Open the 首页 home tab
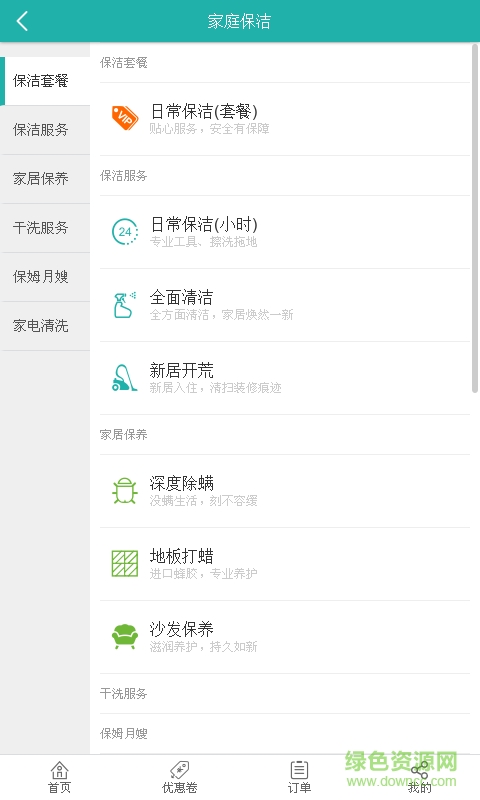This screenshot has width=480, height=800. click(x=60, y=777)
